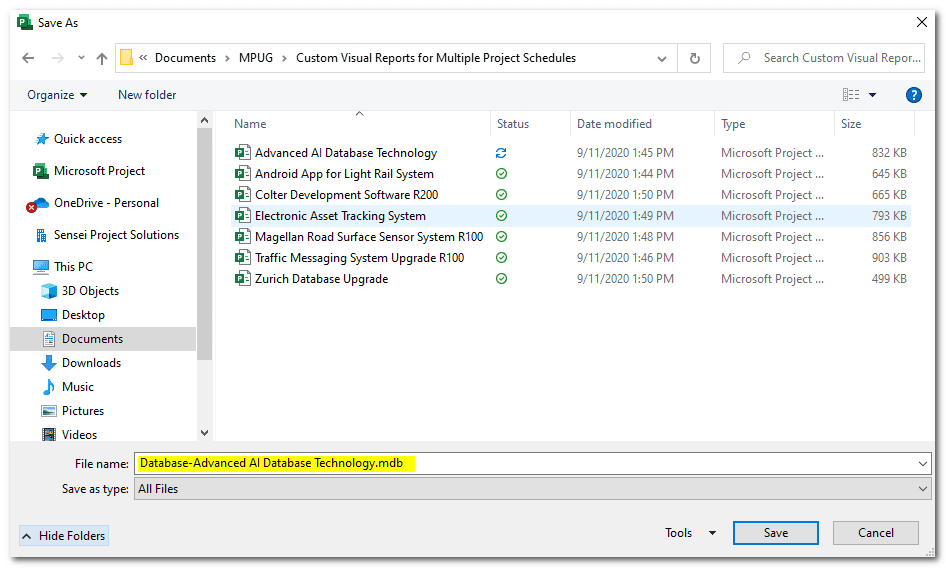Sort files by Size column header
Viewport: 946px width, 568px height.
[x=851, y=124]
